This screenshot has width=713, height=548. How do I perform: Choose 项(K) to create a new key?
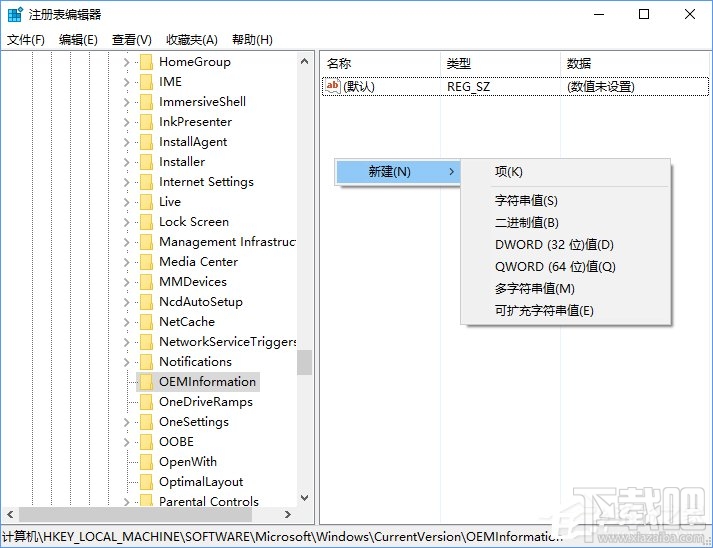pyautogui.click(x=566, y=172)
